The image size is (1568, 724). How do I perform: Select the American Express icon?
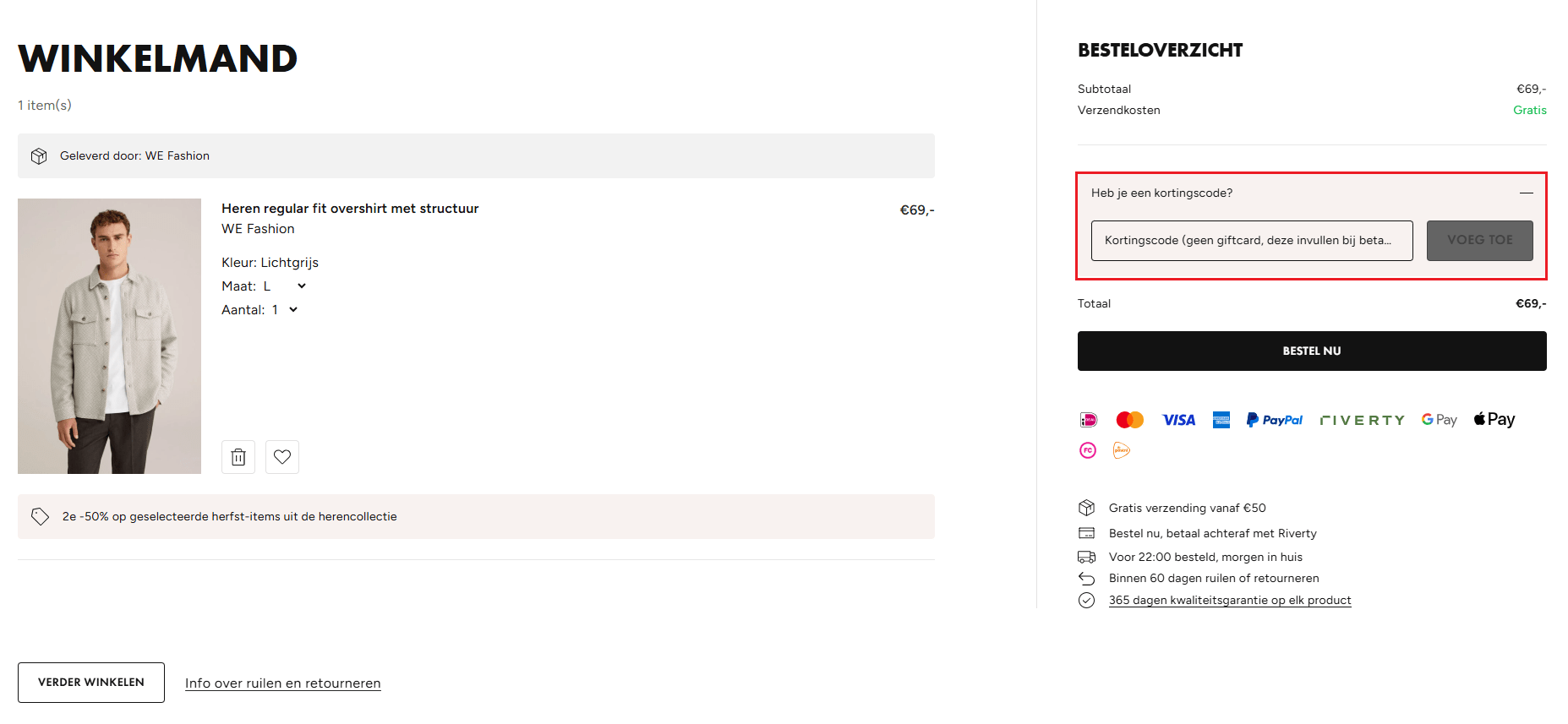click(x=1221, y=419)
